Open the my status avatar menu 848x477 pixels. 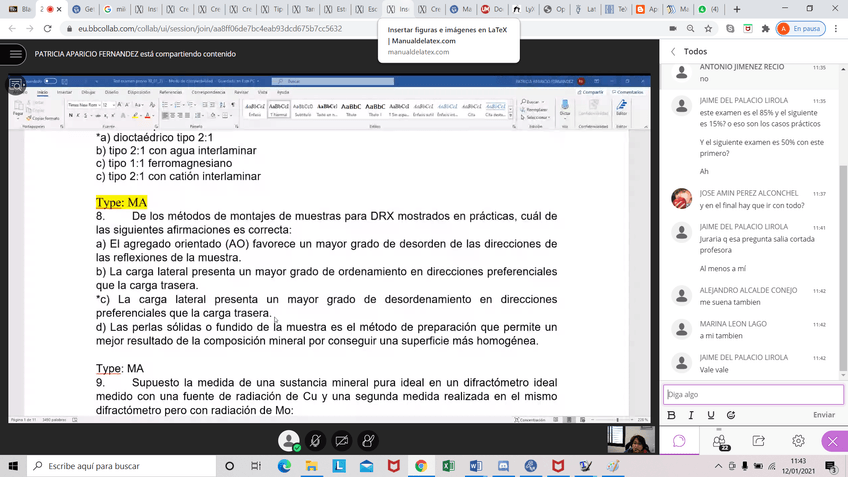click(289, 441)
